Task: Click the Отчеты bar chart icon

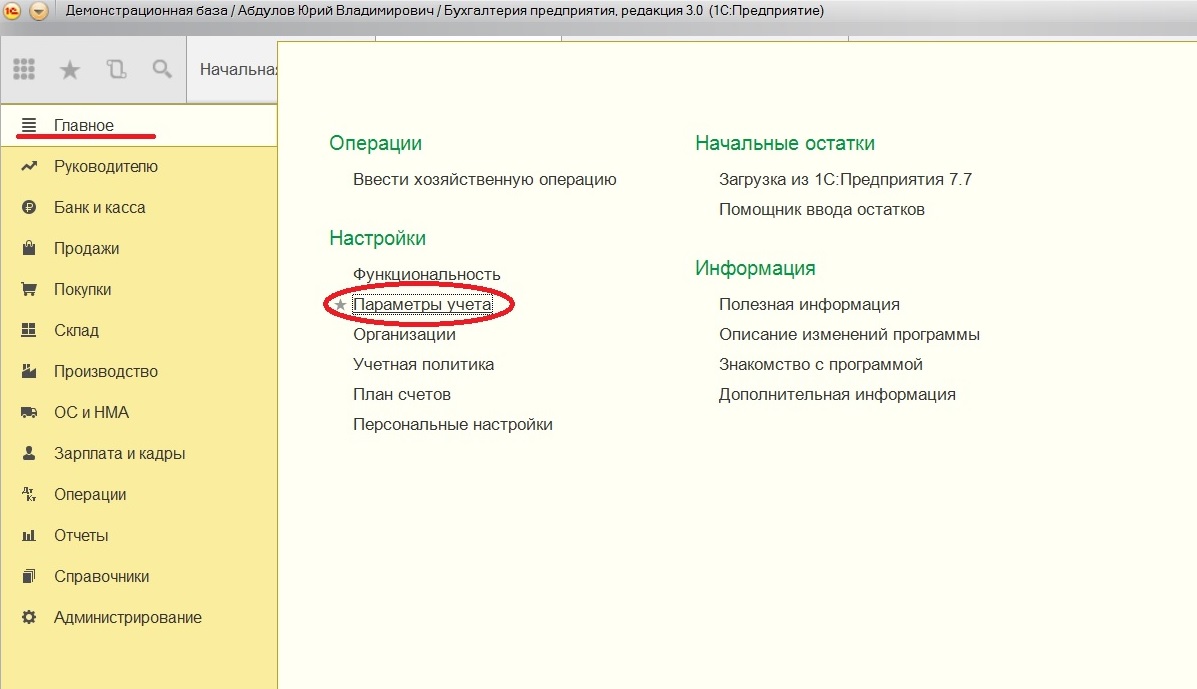Action: (29, 536)
